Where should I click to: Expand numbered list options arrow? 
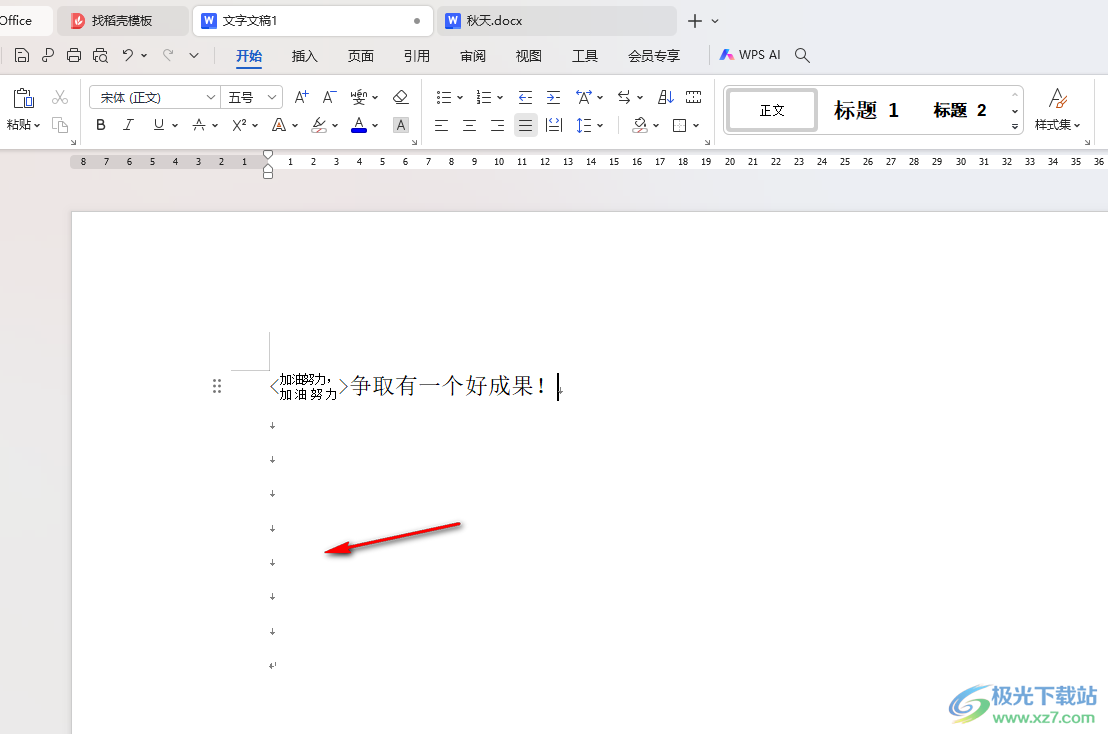500,97
